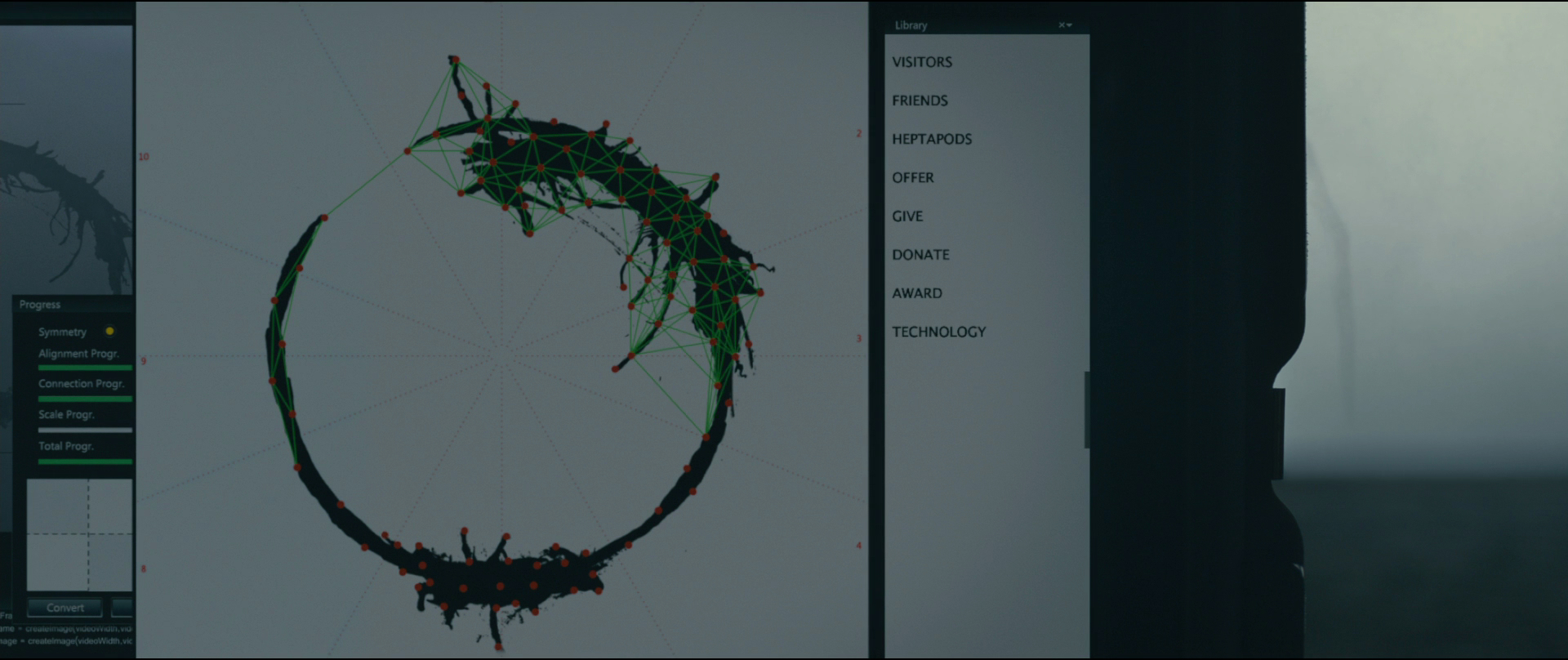1568x660 pixels.
Task: Click the topmost red node of the logogram
Action: (455, 59)
